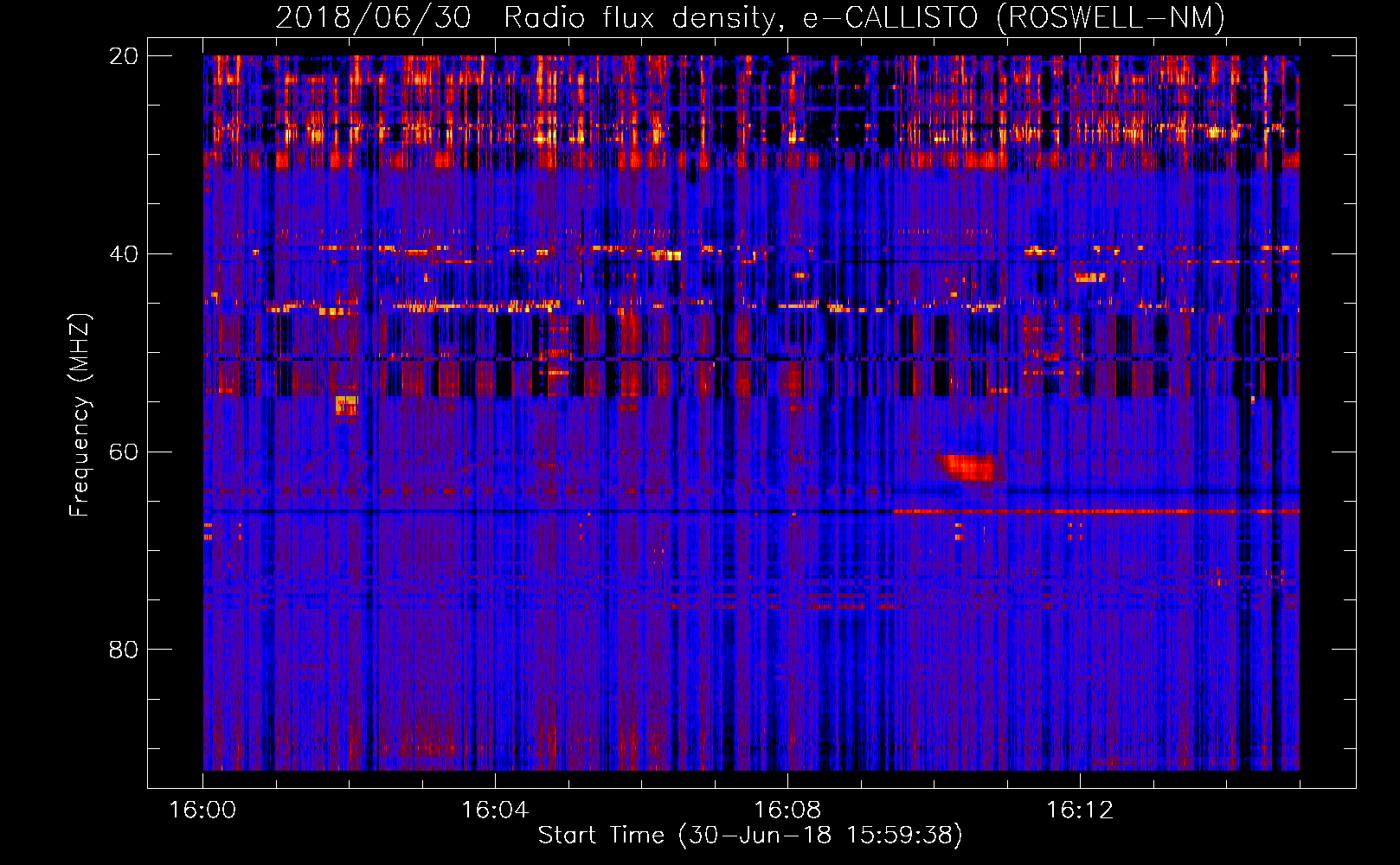Click the 'Start Time (30-Jun-18 15:59:38)' axis label
1400x865 pixels.
750,836
